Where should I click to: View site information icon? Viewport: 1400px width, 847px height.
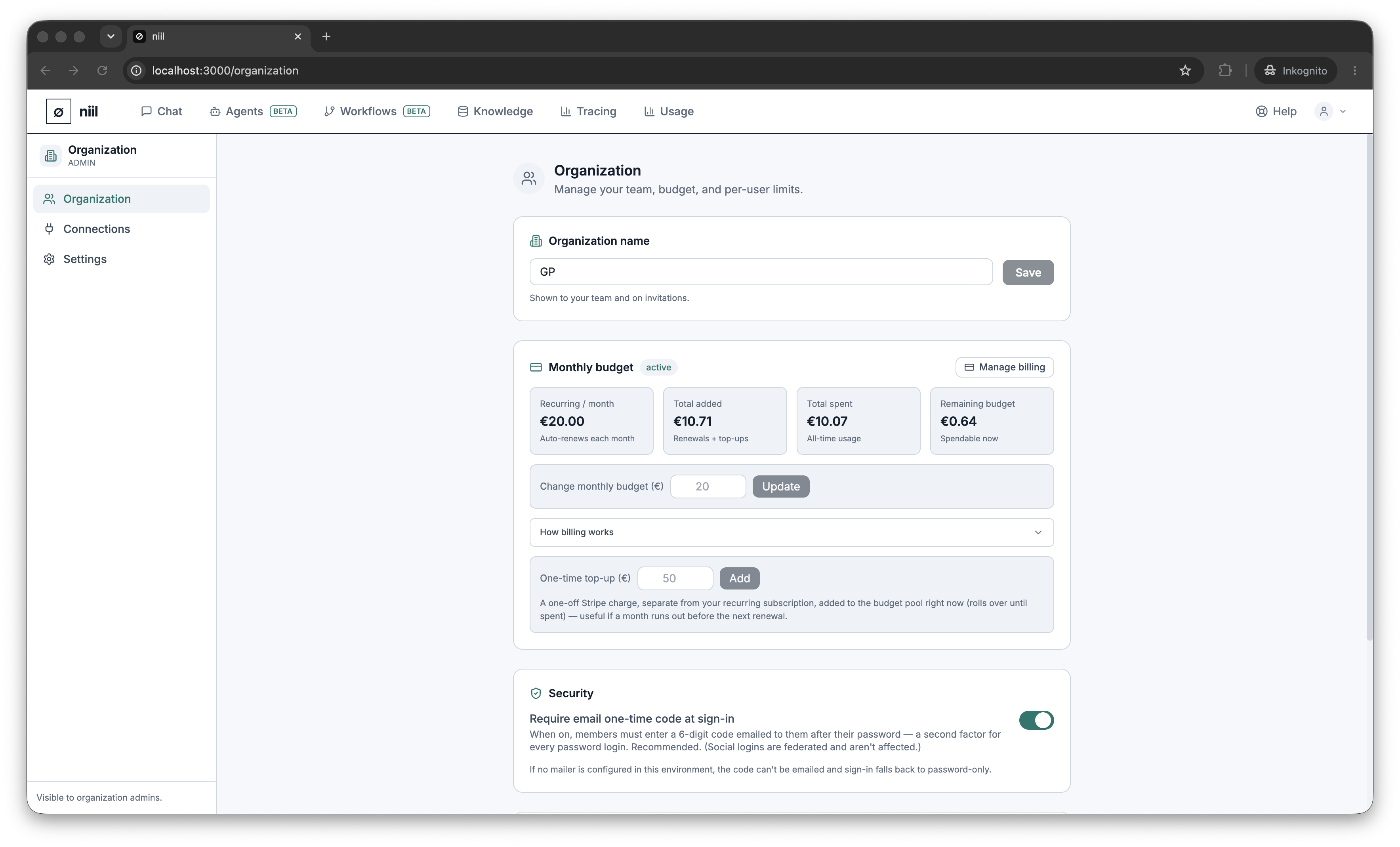[136, 71]
